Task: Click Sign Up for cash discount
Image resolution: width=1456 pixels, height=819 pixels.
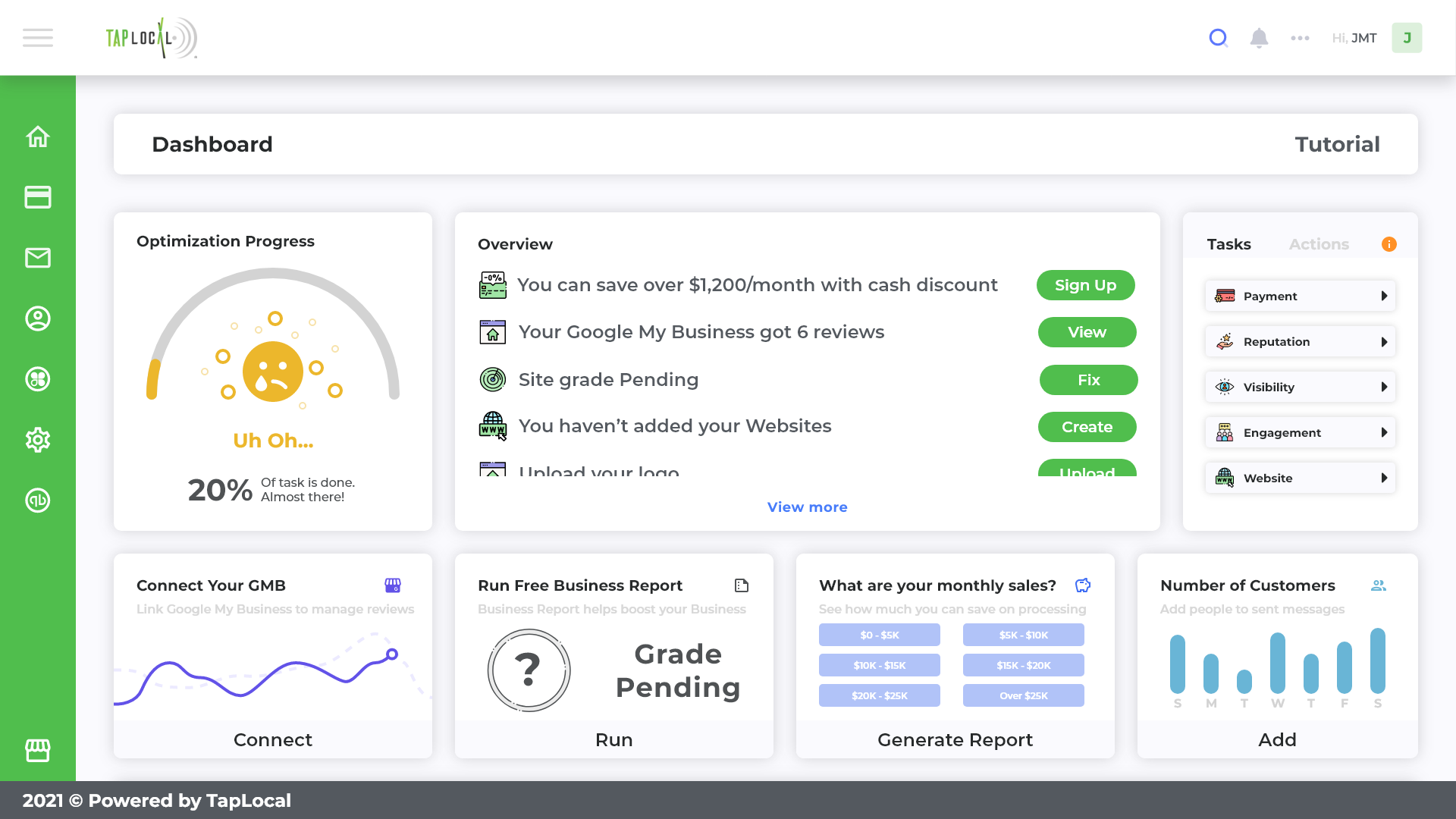Action: pos(1086,285)
